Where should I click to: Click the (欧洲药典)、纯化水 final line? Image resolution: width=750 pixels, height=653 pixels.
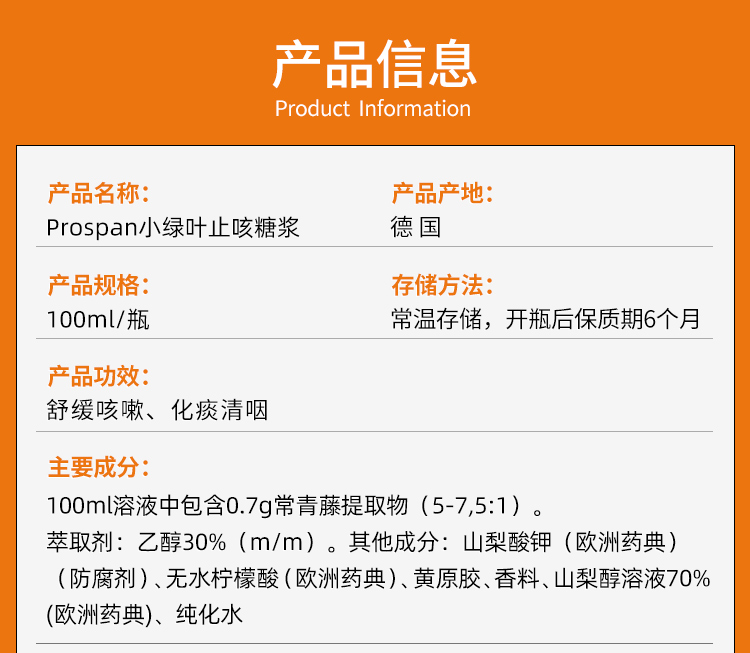pos(145,615)
